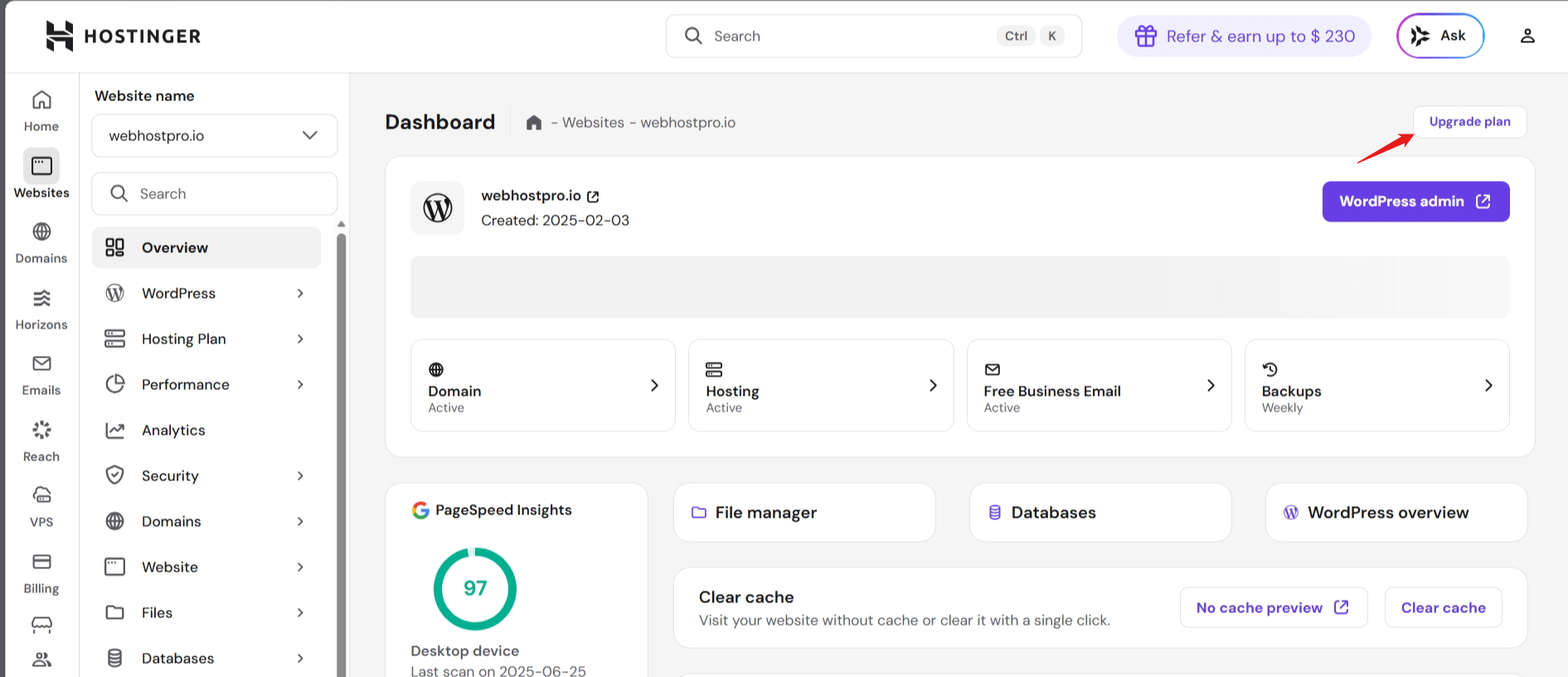
Task: Click the Backups history icon
Action: coord(1269,369)
